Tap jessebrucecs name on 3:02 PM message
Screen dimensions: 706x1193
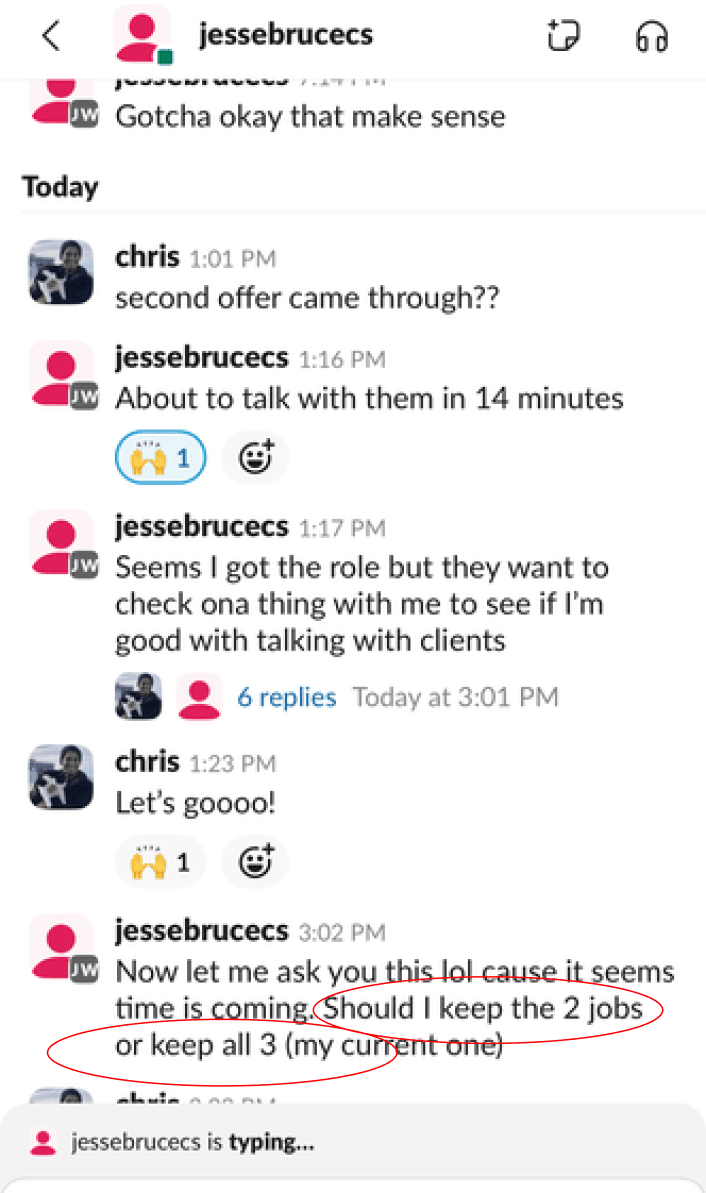point(201,932)
